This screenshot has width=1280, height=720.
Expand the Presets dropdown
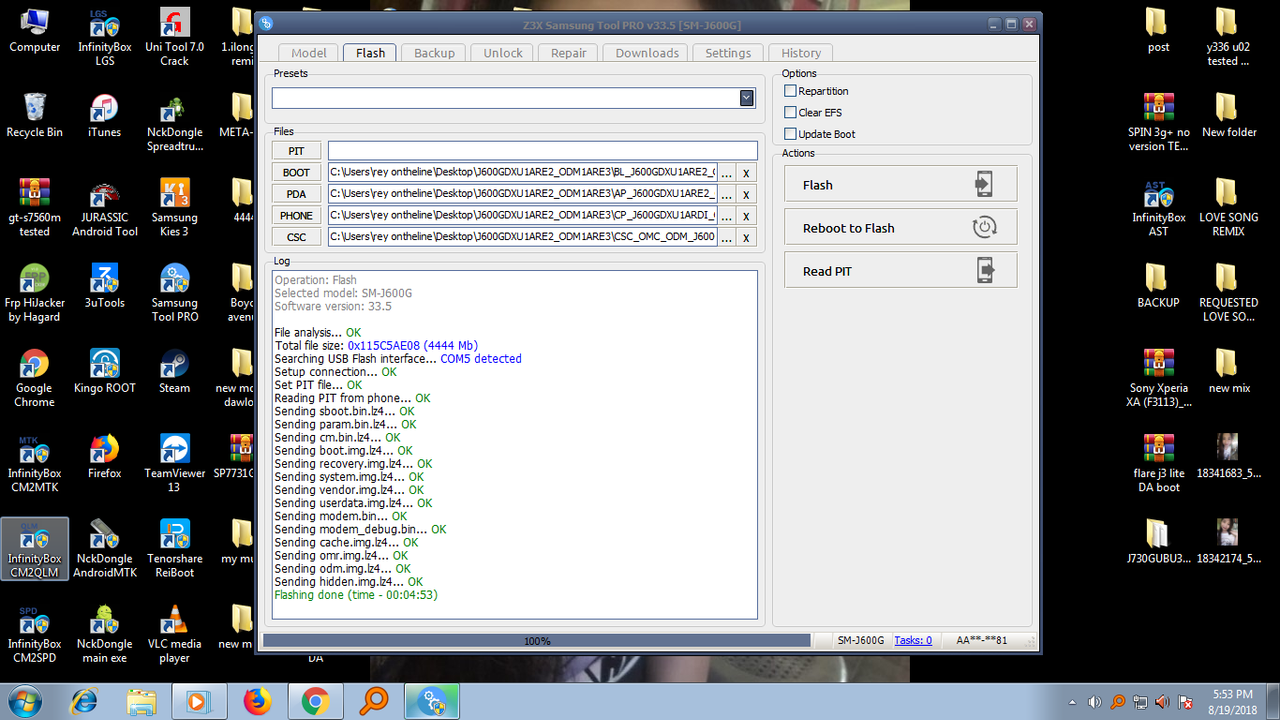[x=746, y=98]
